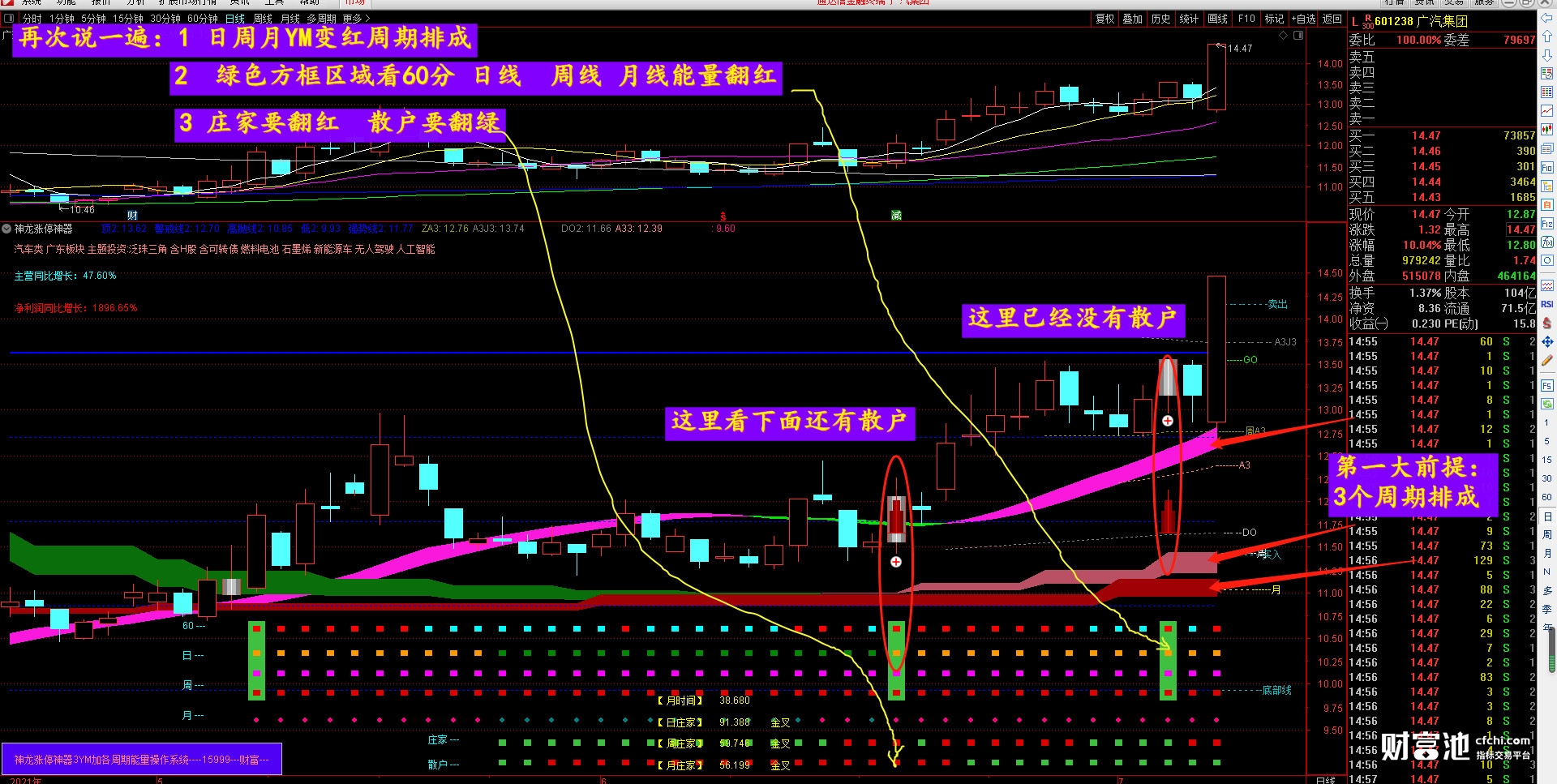Click the down arrow icon in right sidebar
Viewport: 1557px width, 784px height.
click(1547, 55)
